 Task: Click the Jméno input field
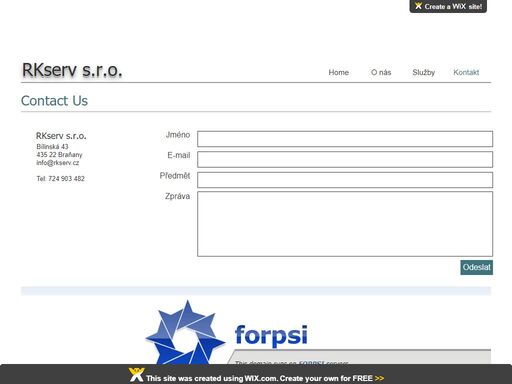345,139
